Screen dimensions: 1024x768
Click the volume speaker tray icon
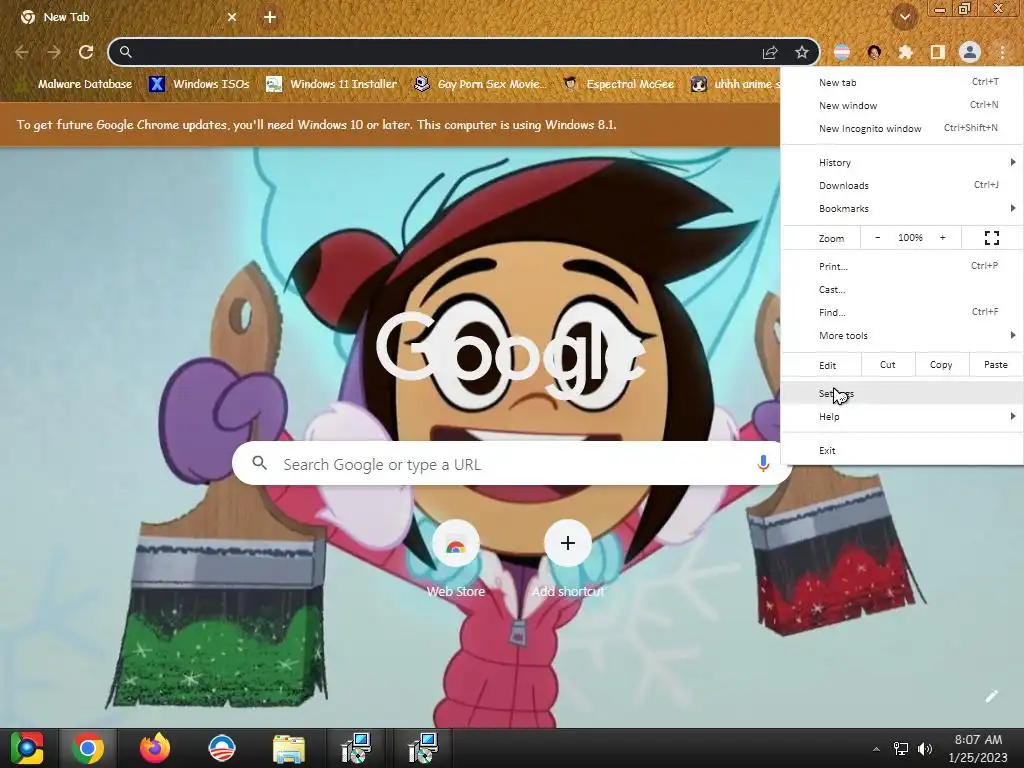point(925,748)
